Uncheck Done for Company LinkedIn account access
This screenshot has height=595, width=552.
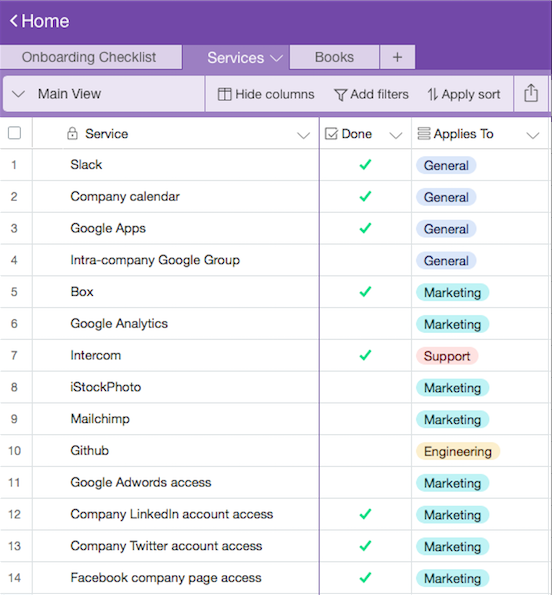point(365,514)
